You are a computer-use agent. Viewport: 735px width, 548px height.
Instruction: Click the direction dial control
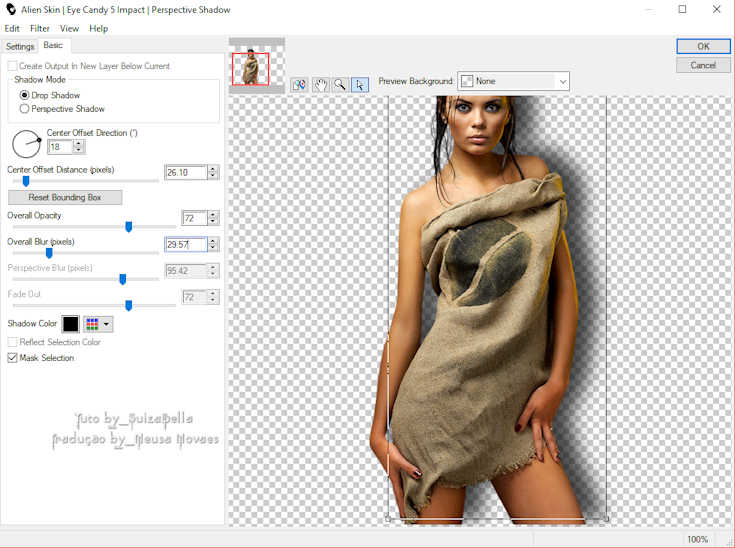(x=26, y=144)
